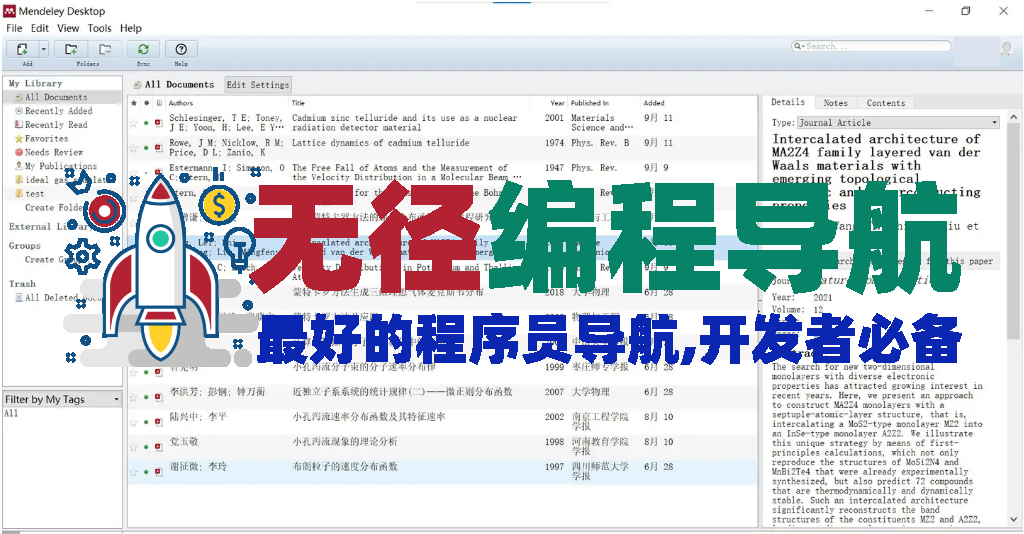Click the Details panel scroll-up arrow

pyautogui.click(x=1014, y=118)
